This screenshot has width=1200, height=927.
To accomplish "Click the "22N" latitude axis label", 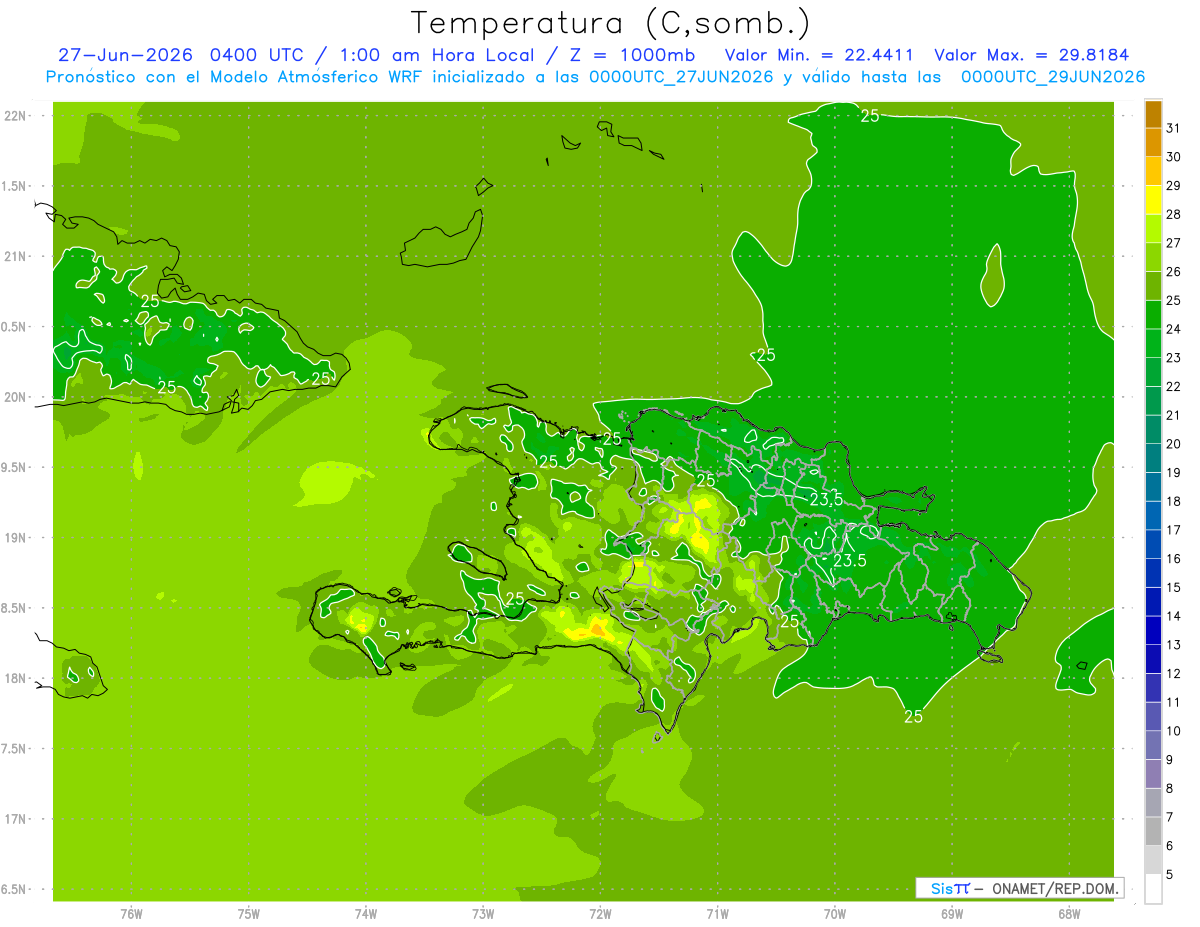I will [16, 115].
